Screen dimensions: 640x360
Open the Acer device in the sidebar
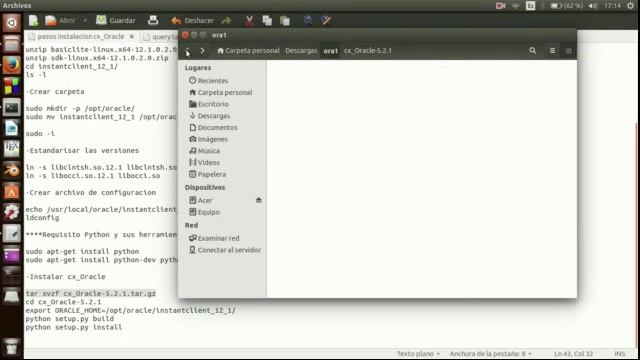tap(200, 200)
